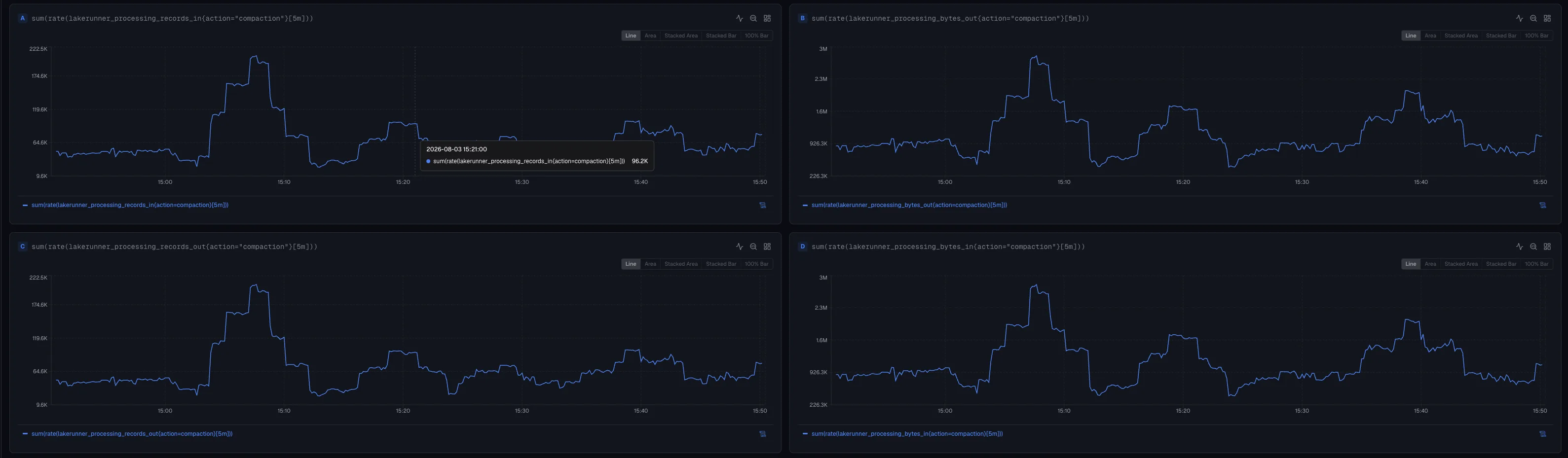Viewport: 1568px width, 458px height.
Task: Click the activity line icon in panel C
Action: click(739, 247)
